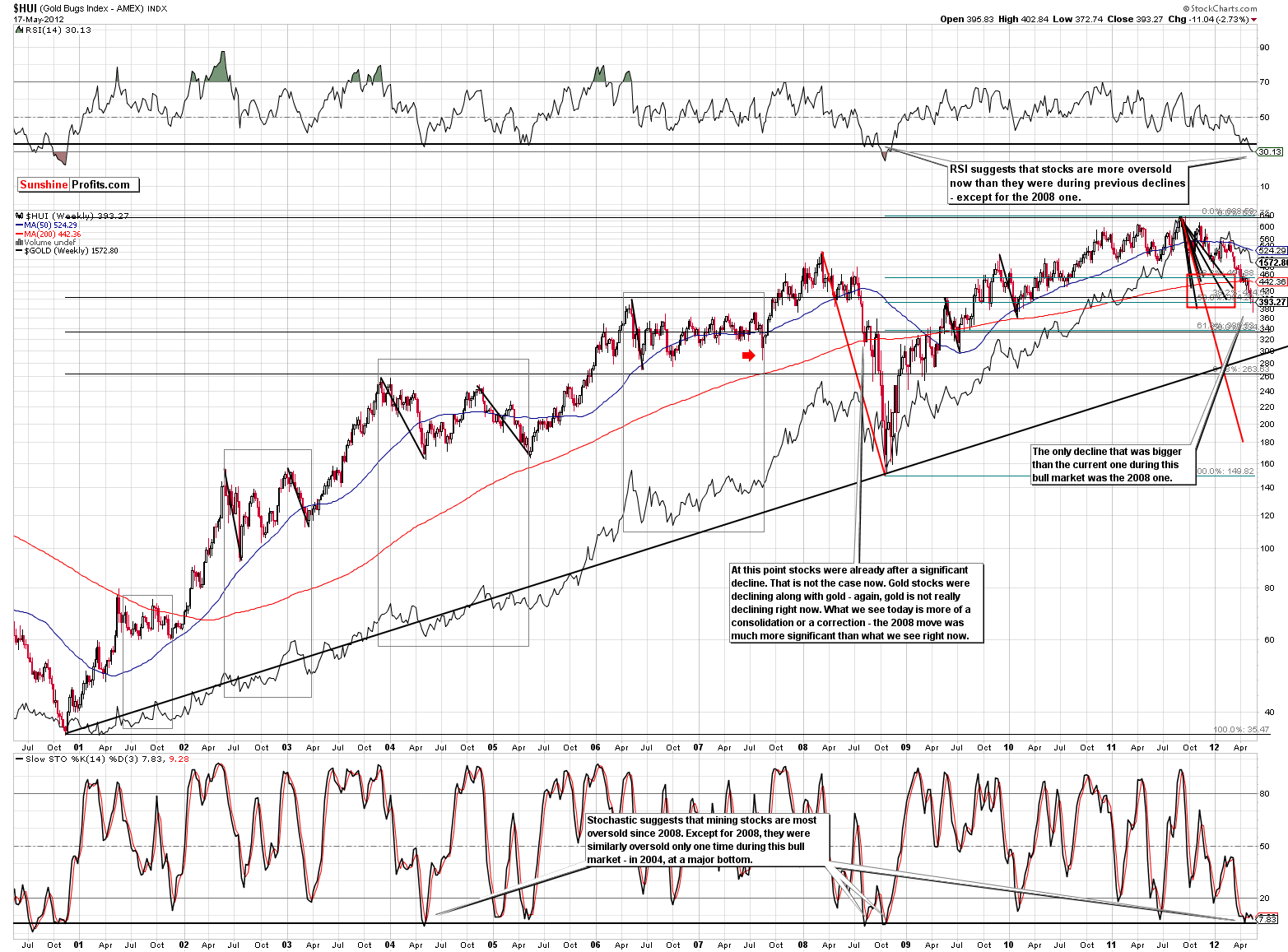
Task: Click the 'MA(50) 524.29' legend entry
Action: (x=50, y=225)
